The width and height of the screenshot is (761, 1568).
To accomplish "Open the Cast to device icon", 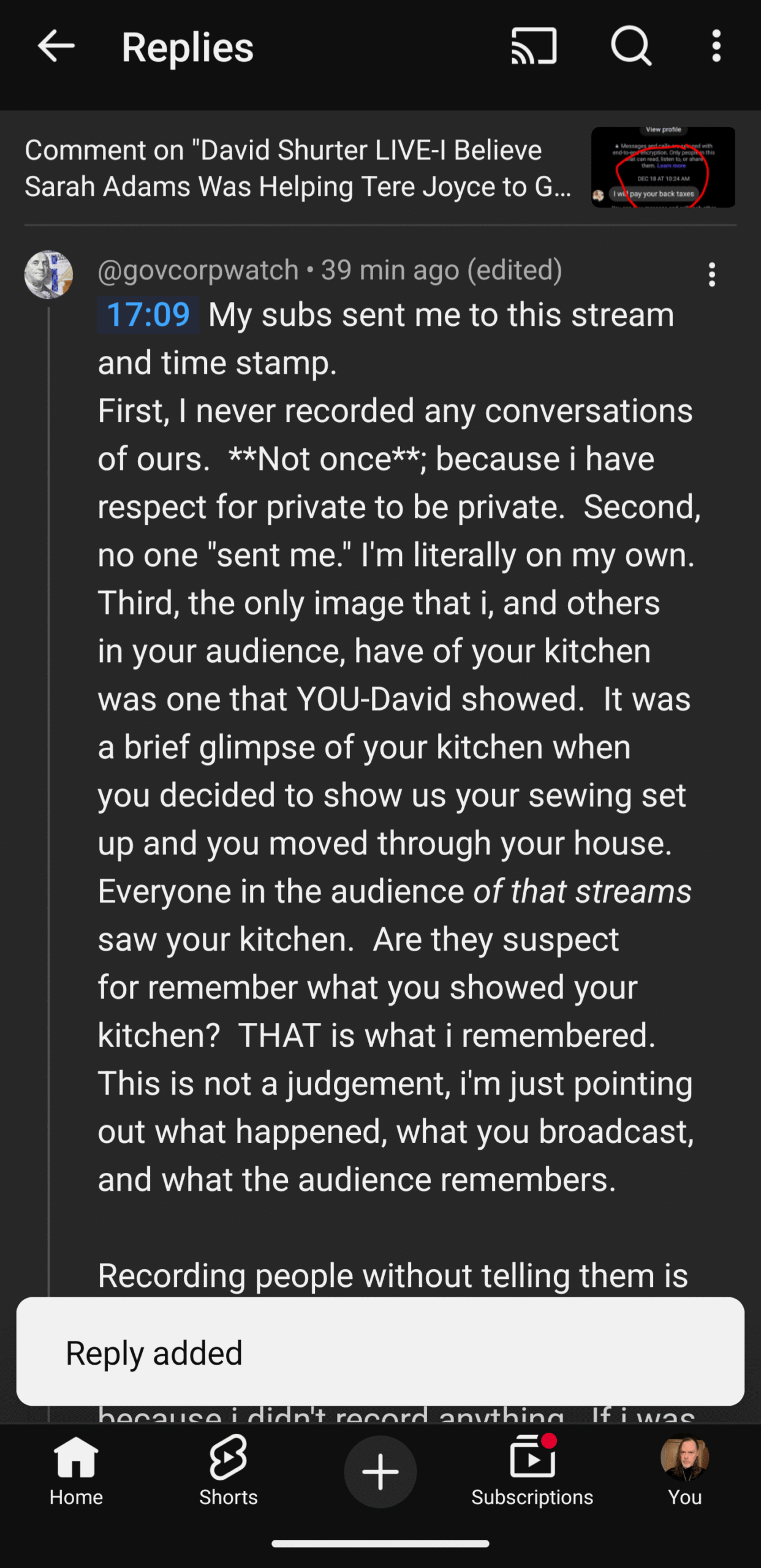I will tap(534, 47).
